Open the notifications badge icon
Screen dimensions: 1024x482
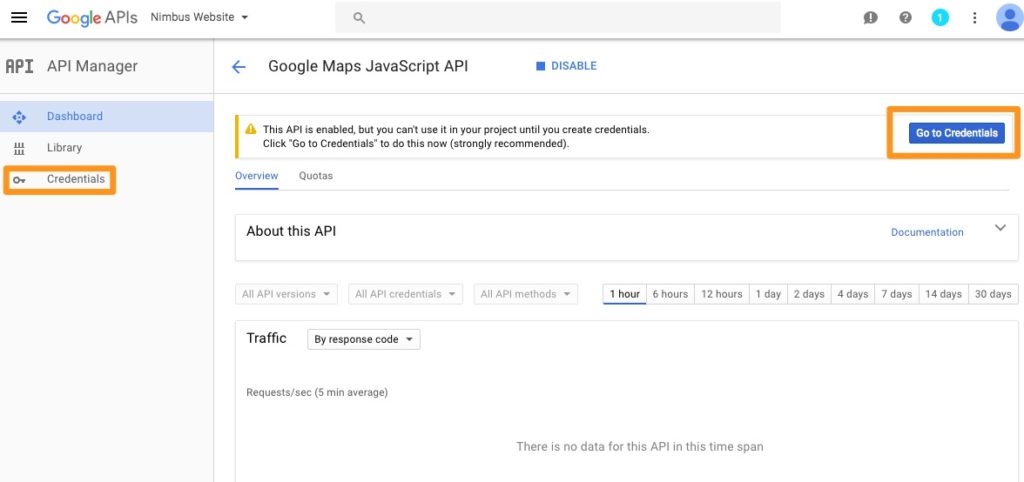coord(940,18)
